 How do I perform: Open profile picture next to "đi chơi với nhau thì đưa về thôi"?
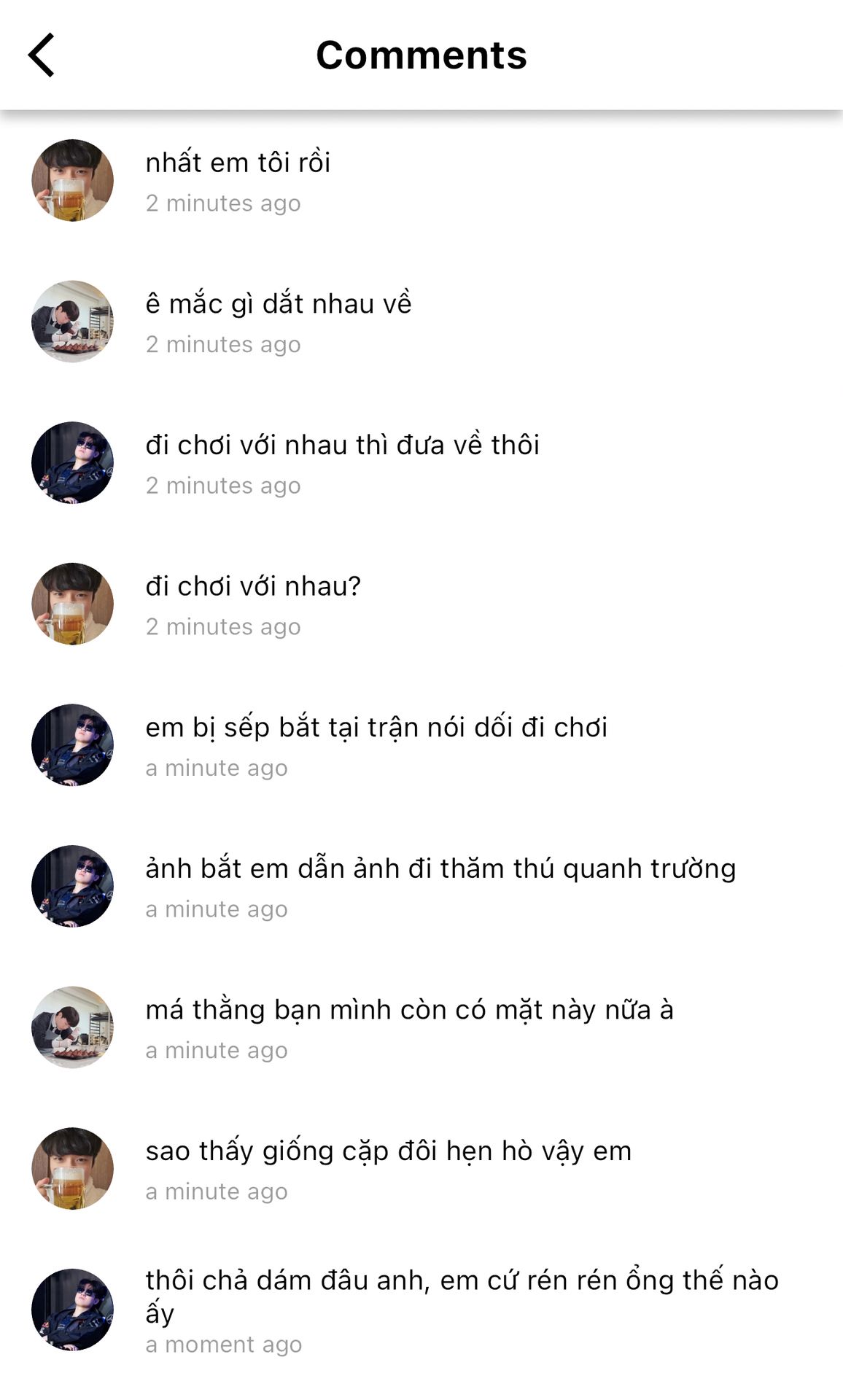point(72,462)
